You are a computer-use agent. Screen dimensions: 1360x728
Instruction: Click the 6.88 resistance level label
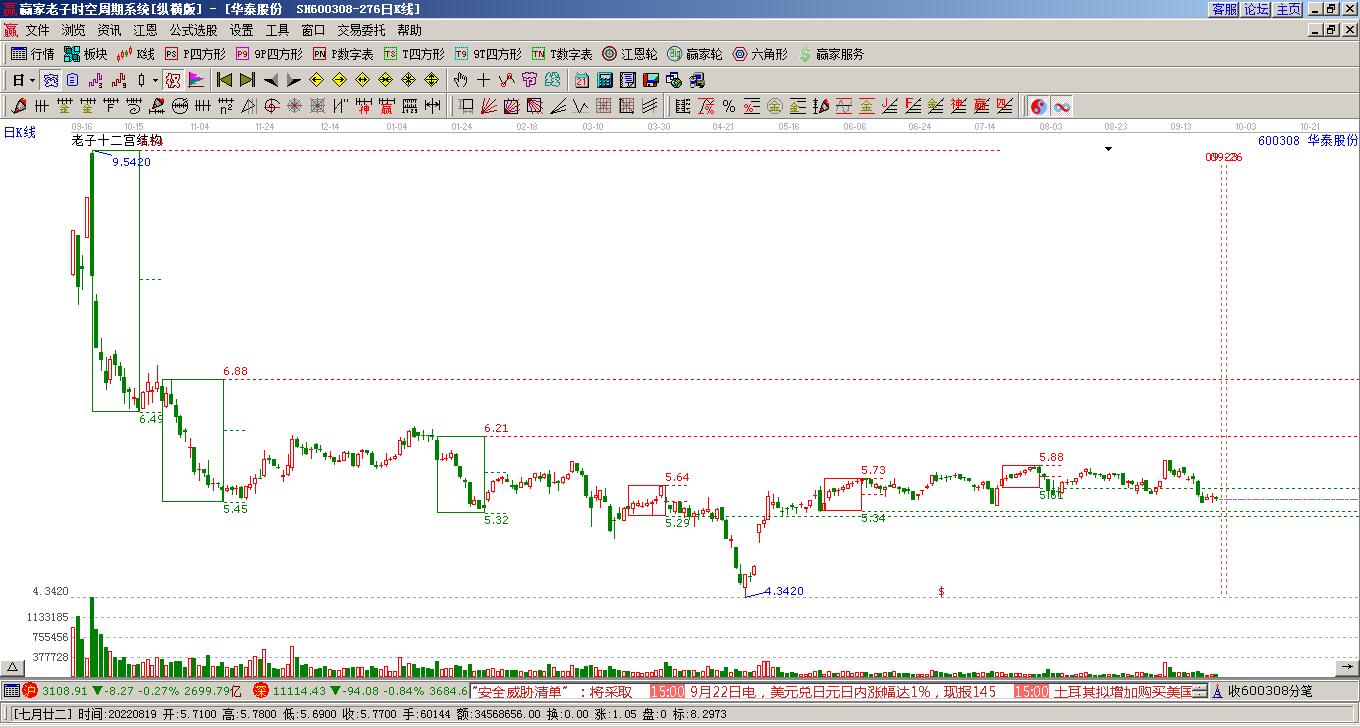tap(235, 371)
